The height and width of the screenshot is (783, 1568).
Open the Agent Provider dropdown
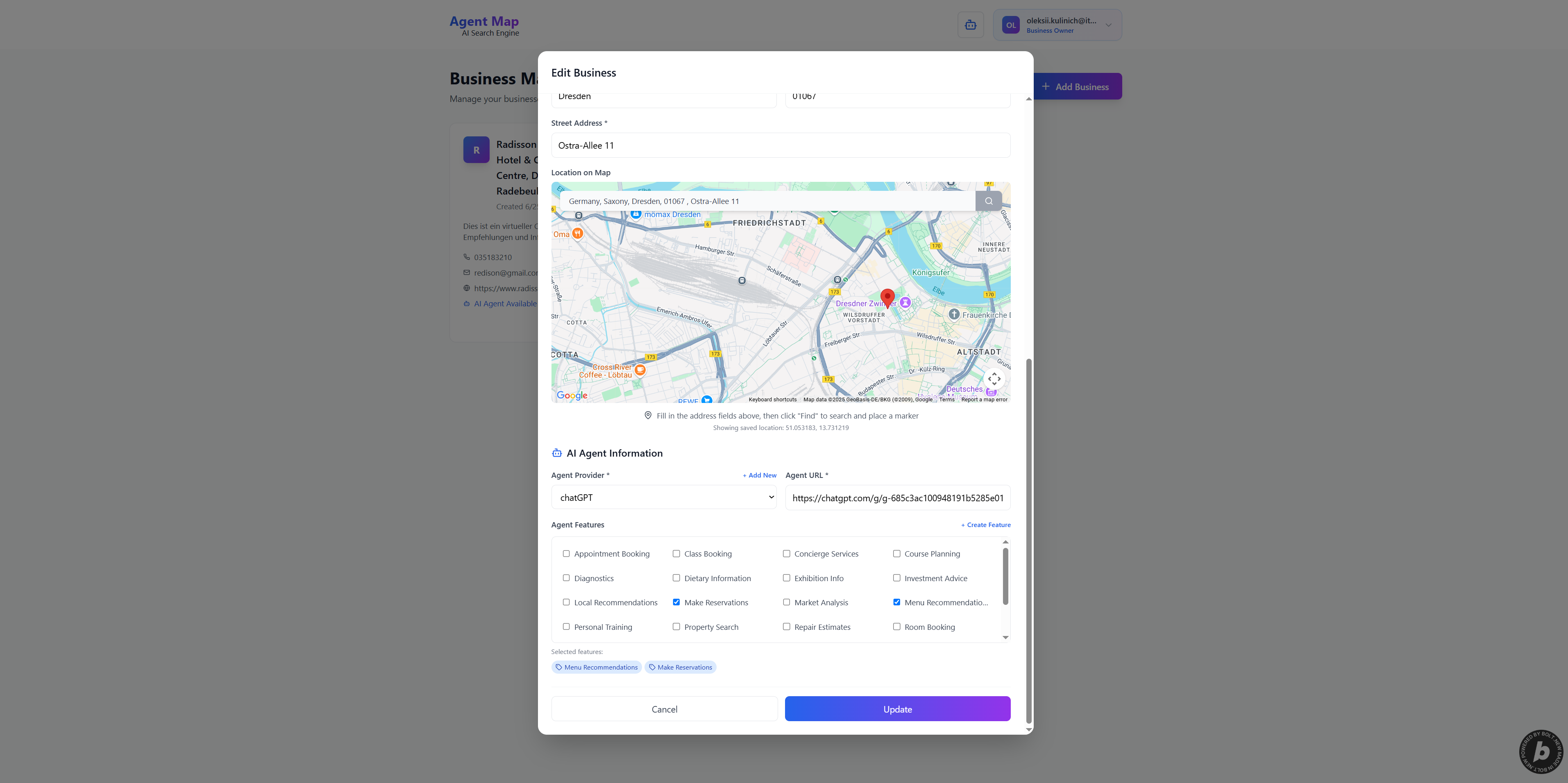(663, 497)
